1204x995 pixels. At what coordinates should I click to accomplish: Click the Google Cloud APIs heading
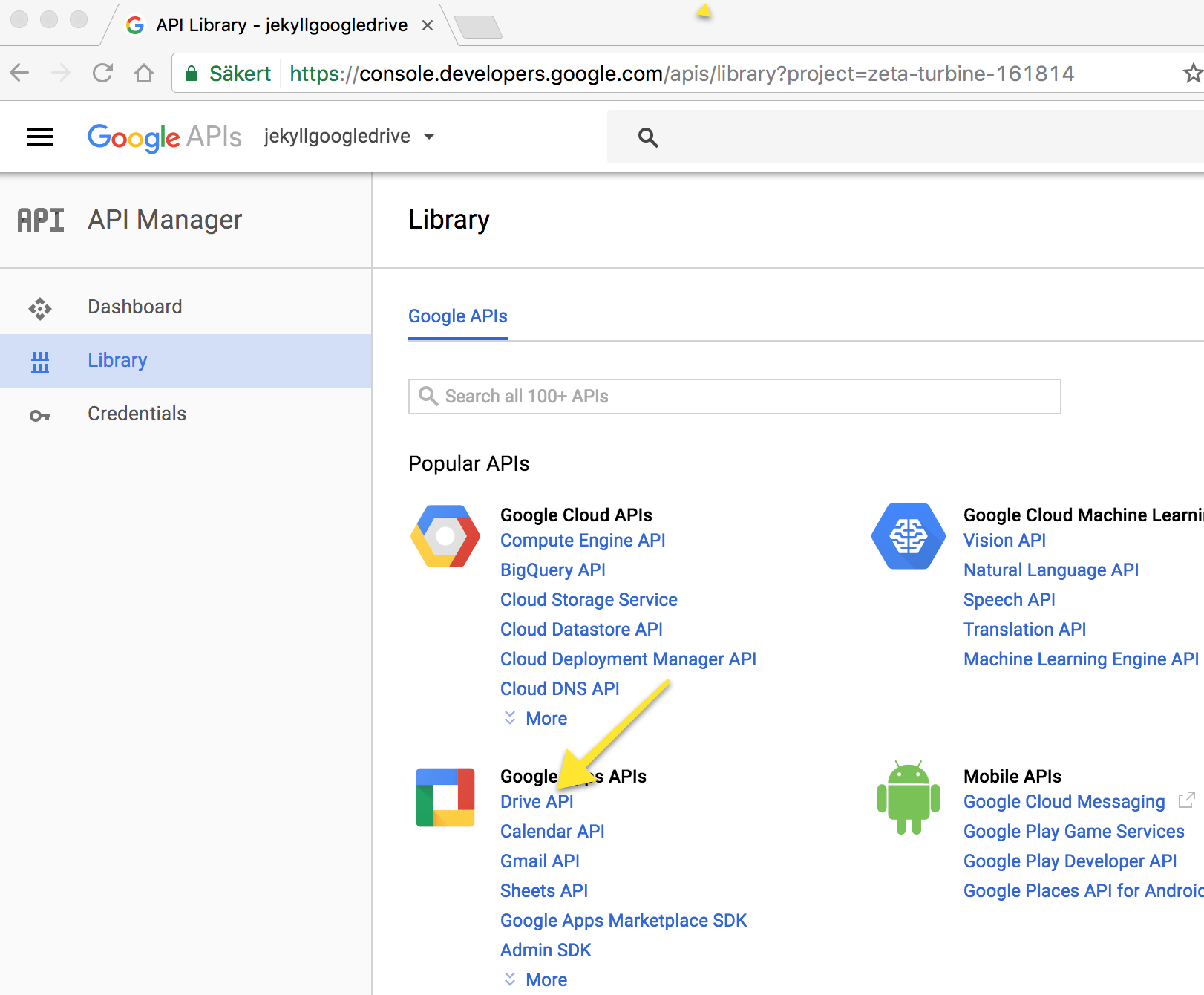[576, 515]
